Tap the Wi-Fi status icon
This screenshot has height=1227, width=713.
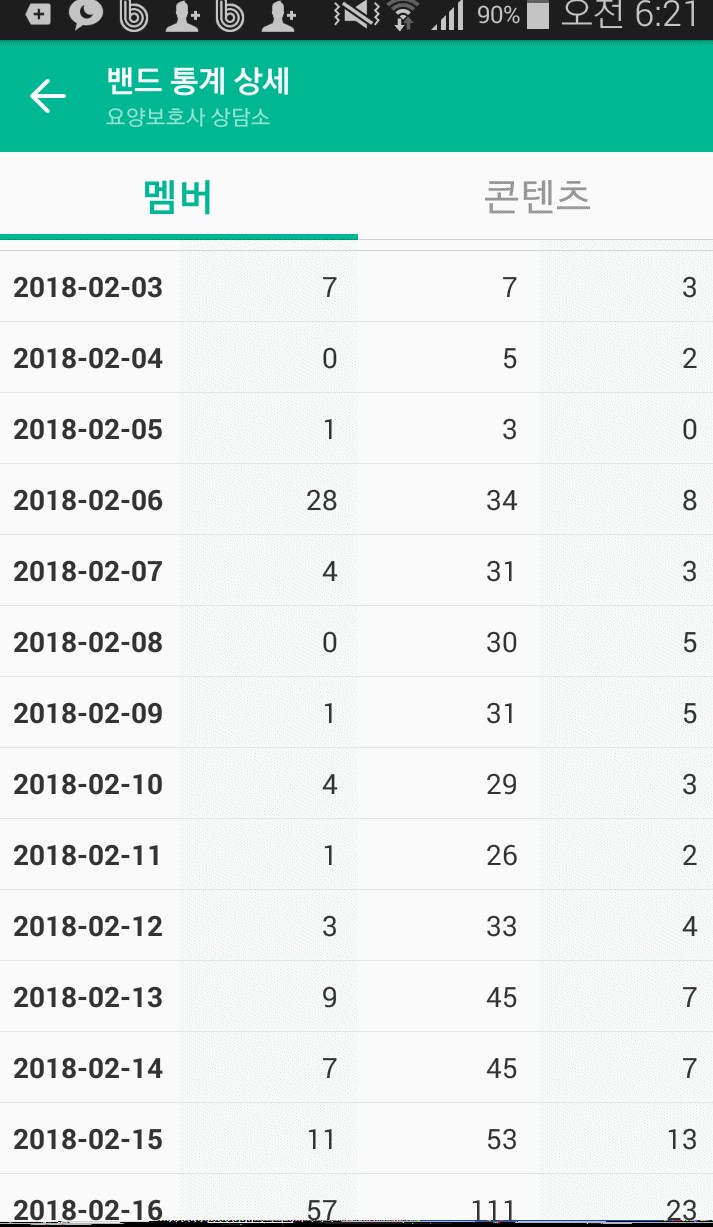(403, 15)
